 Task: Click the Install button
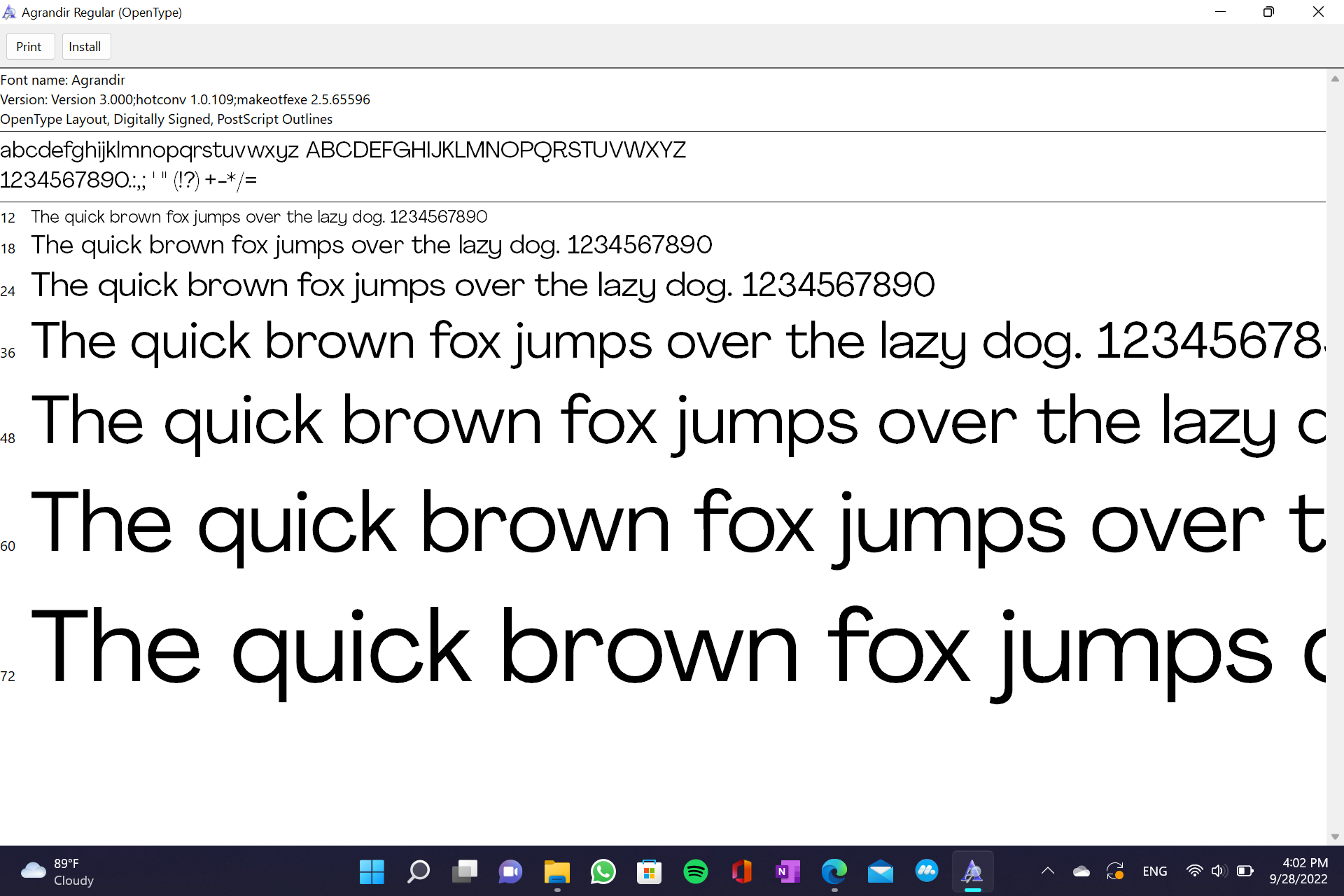point(85,45)
